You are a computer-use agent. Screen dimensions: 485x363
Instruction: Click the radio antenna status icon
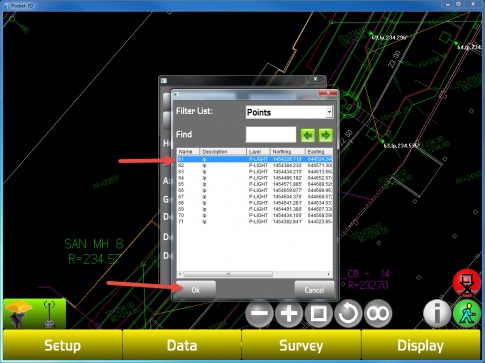click(x=50, y=314)
